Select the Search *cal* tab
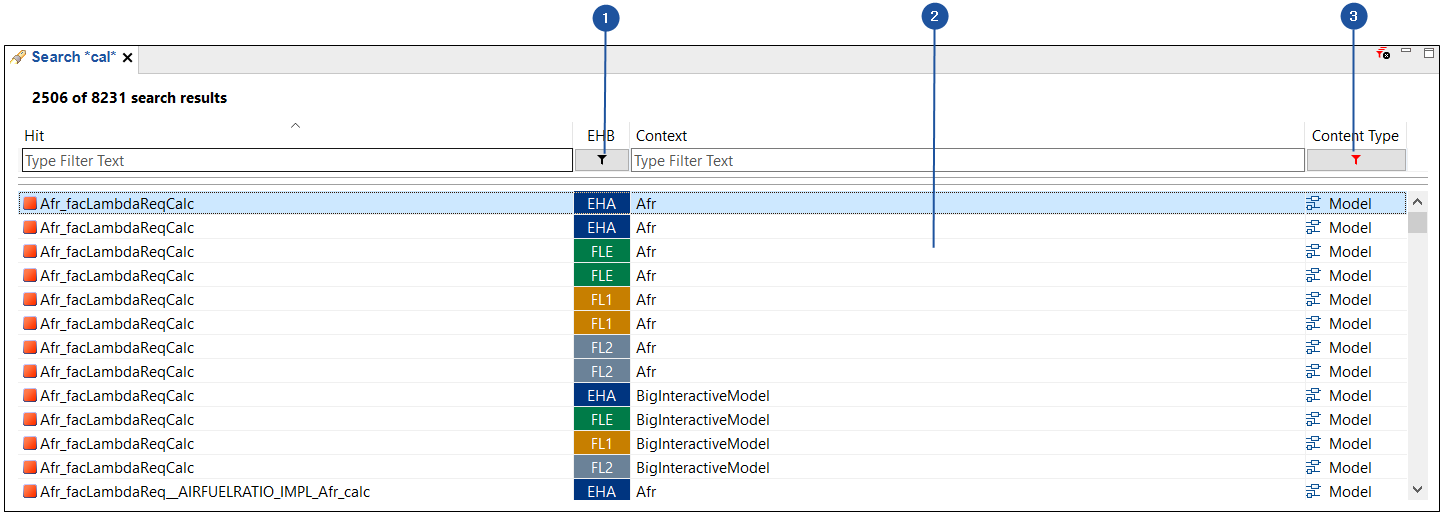This screenshot has height=515, width=1443. (72, 57)
